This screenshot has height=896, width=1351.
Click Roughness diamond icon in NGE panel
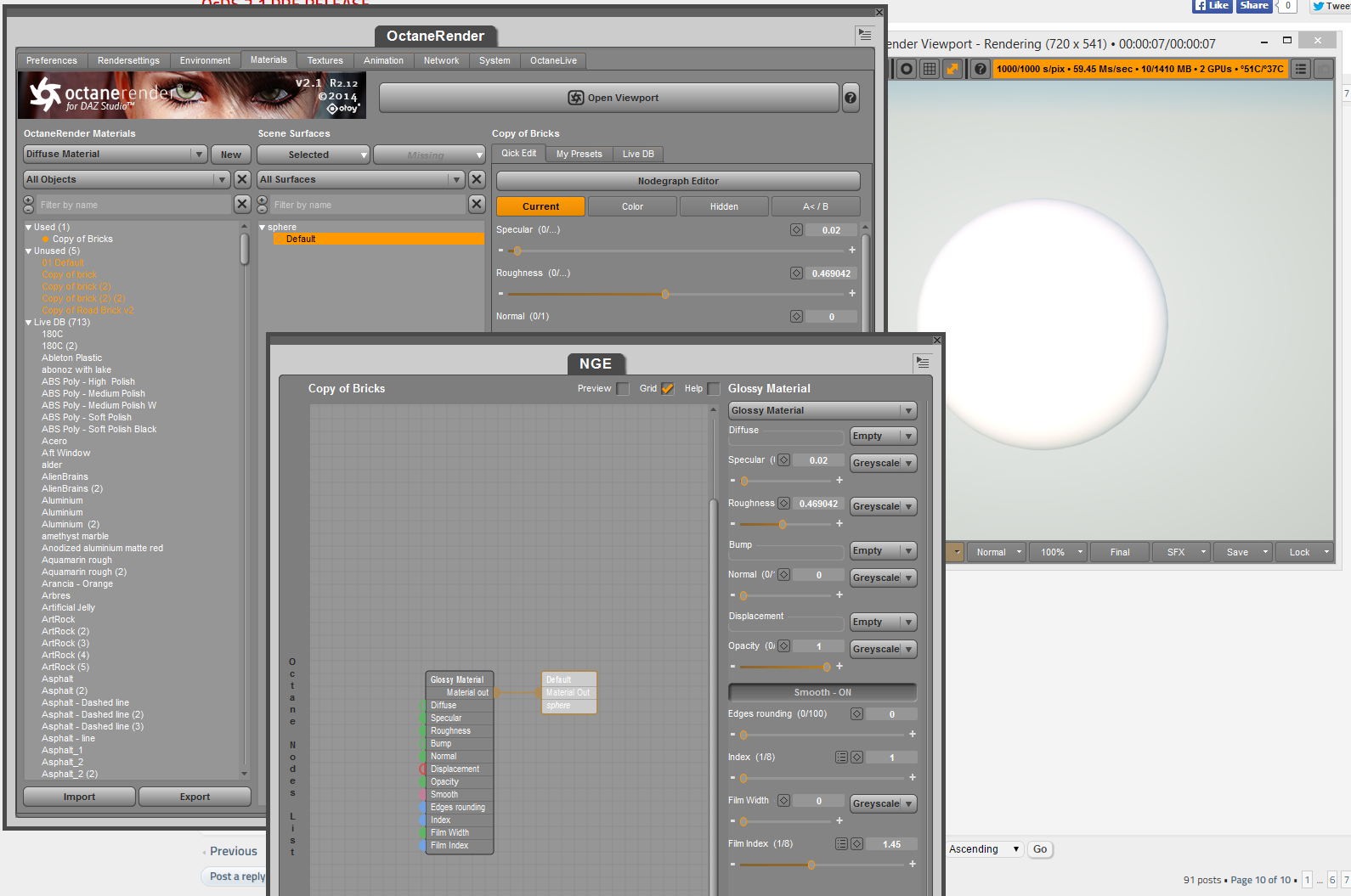point(784,504)
